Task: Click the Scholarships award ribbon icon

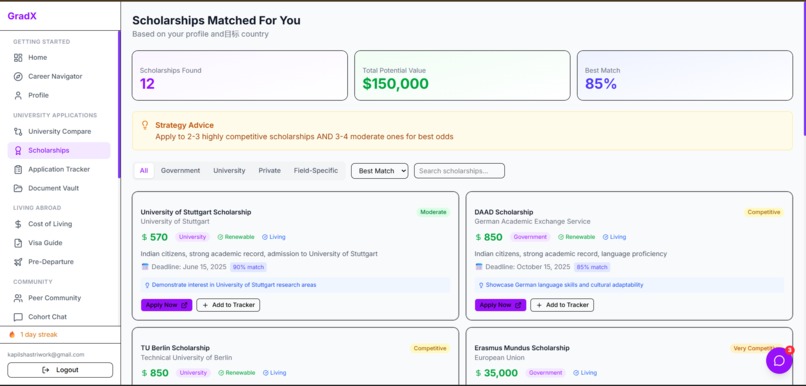Action: (18, 151)
